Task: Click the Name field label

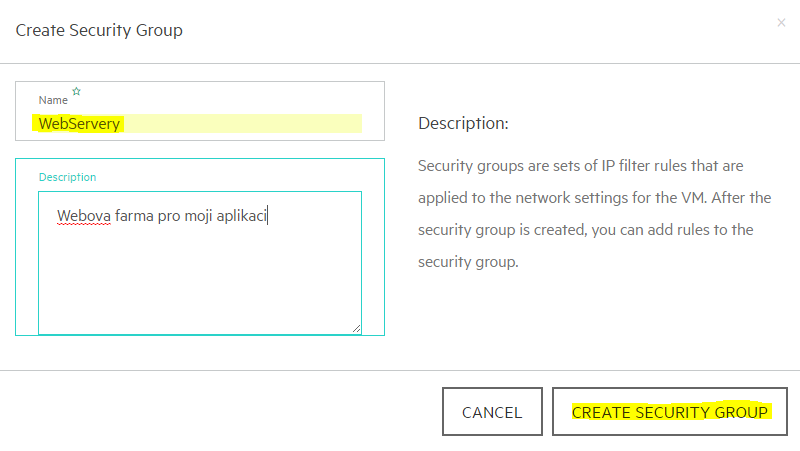Action: 53,100
